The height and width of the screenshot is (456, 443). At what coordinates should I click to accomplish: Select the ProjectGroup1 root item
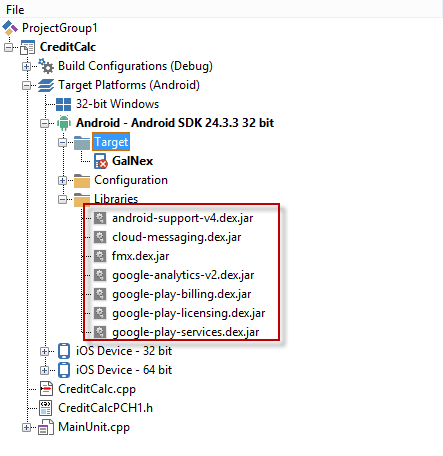60,28
